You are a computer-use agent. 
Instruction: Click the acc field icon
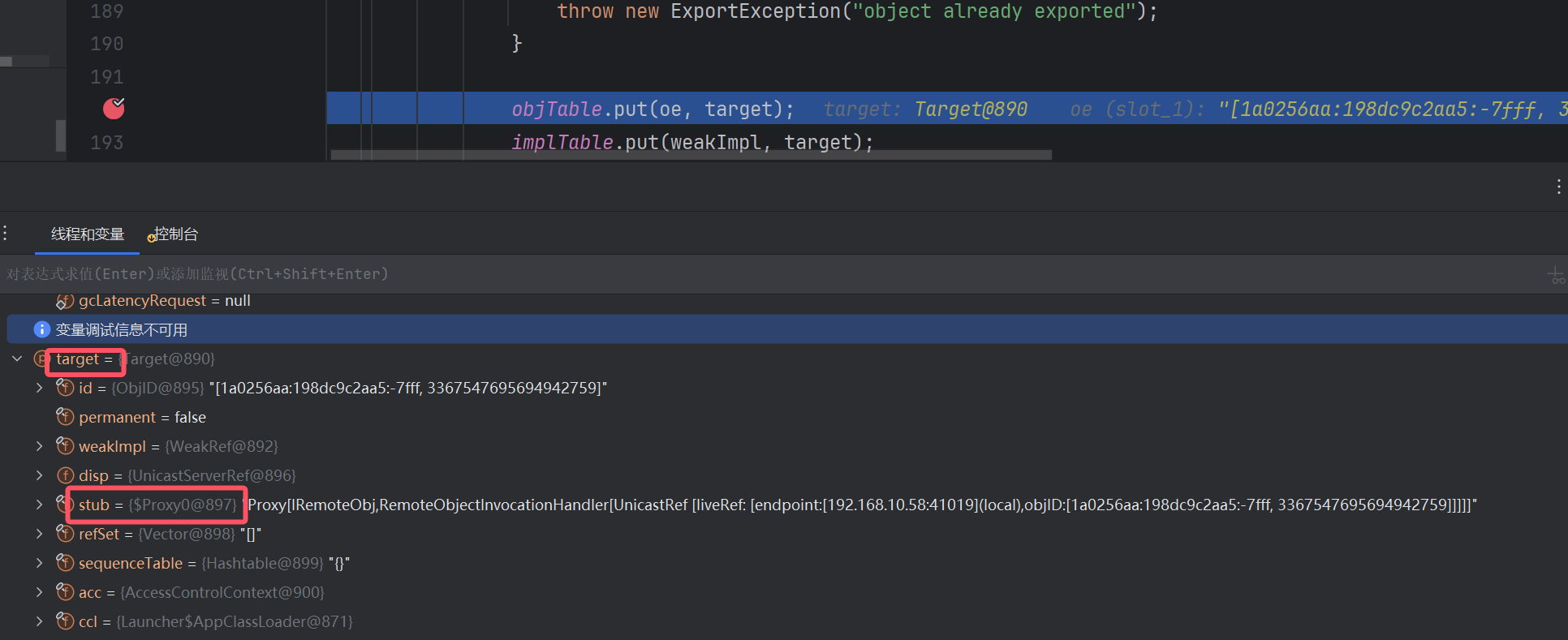(x=65, y=592)
